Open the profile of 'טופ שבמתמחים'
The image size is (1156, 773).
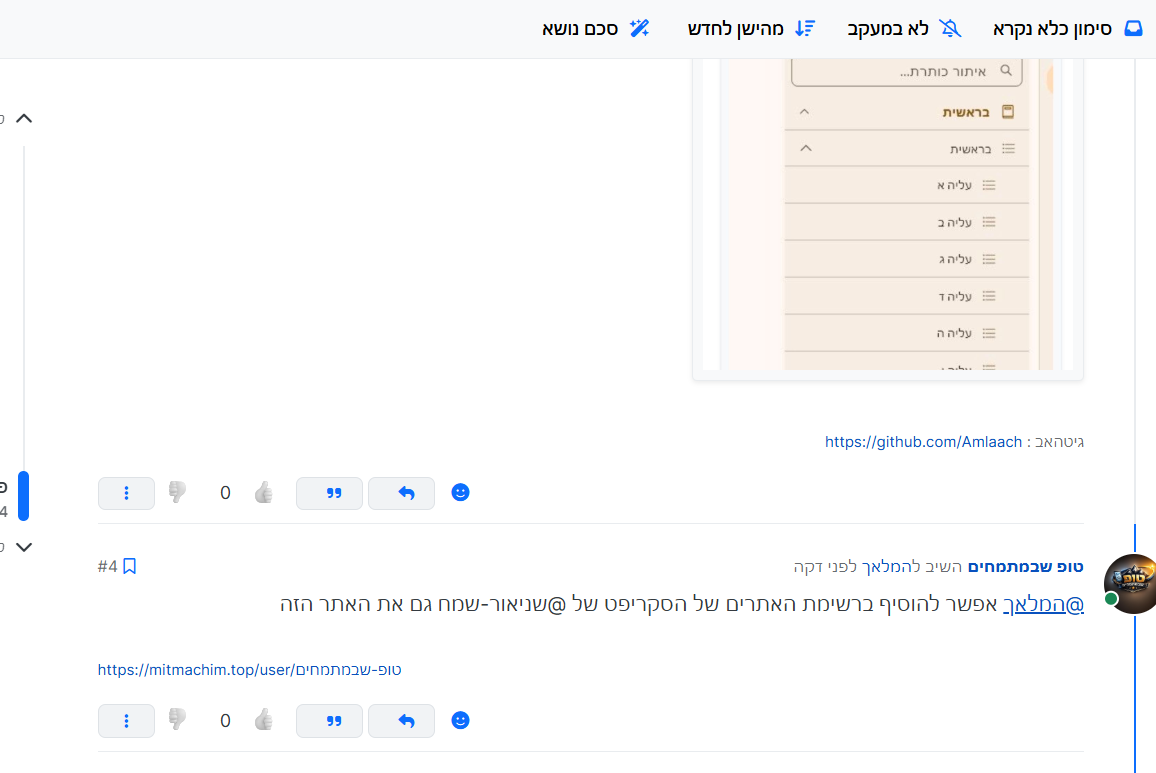(x=1026, y=566)
